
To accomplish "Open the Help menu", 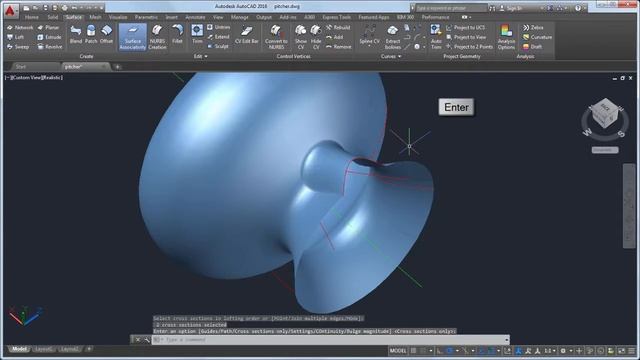I will coord(578,8).
